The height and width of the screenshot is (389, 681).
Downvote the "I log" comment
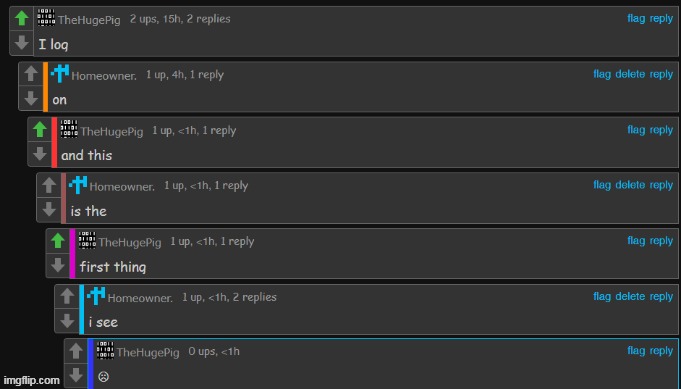tap(21, 43)
